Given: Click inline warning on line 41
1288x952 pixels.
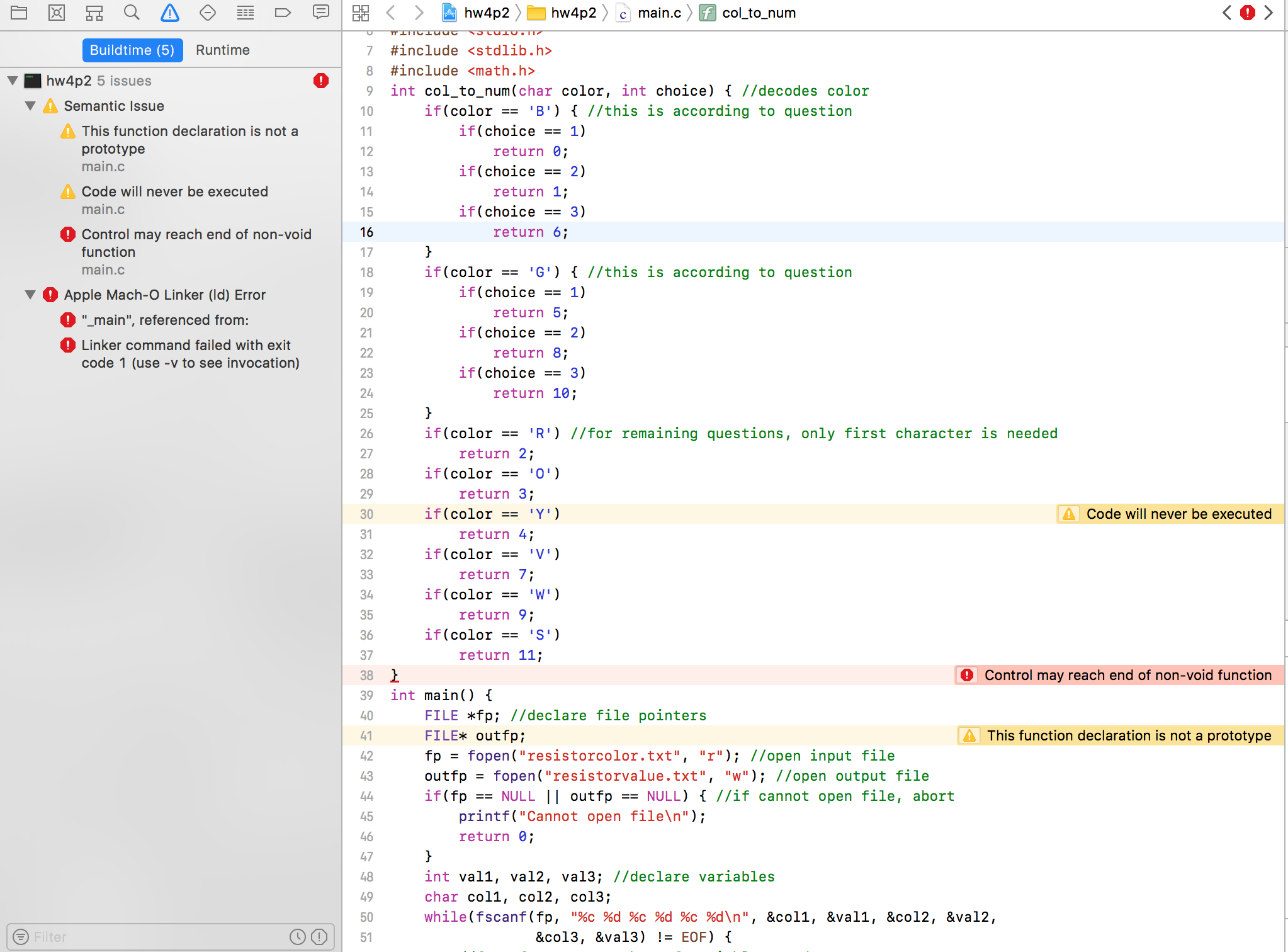Looking at the screenshot, I should [x=1120, y=735].
